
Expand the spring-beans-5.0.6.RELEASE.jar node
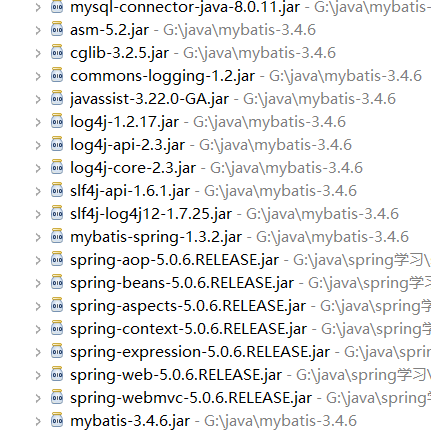pyautogui.click(x=38, y=283)
